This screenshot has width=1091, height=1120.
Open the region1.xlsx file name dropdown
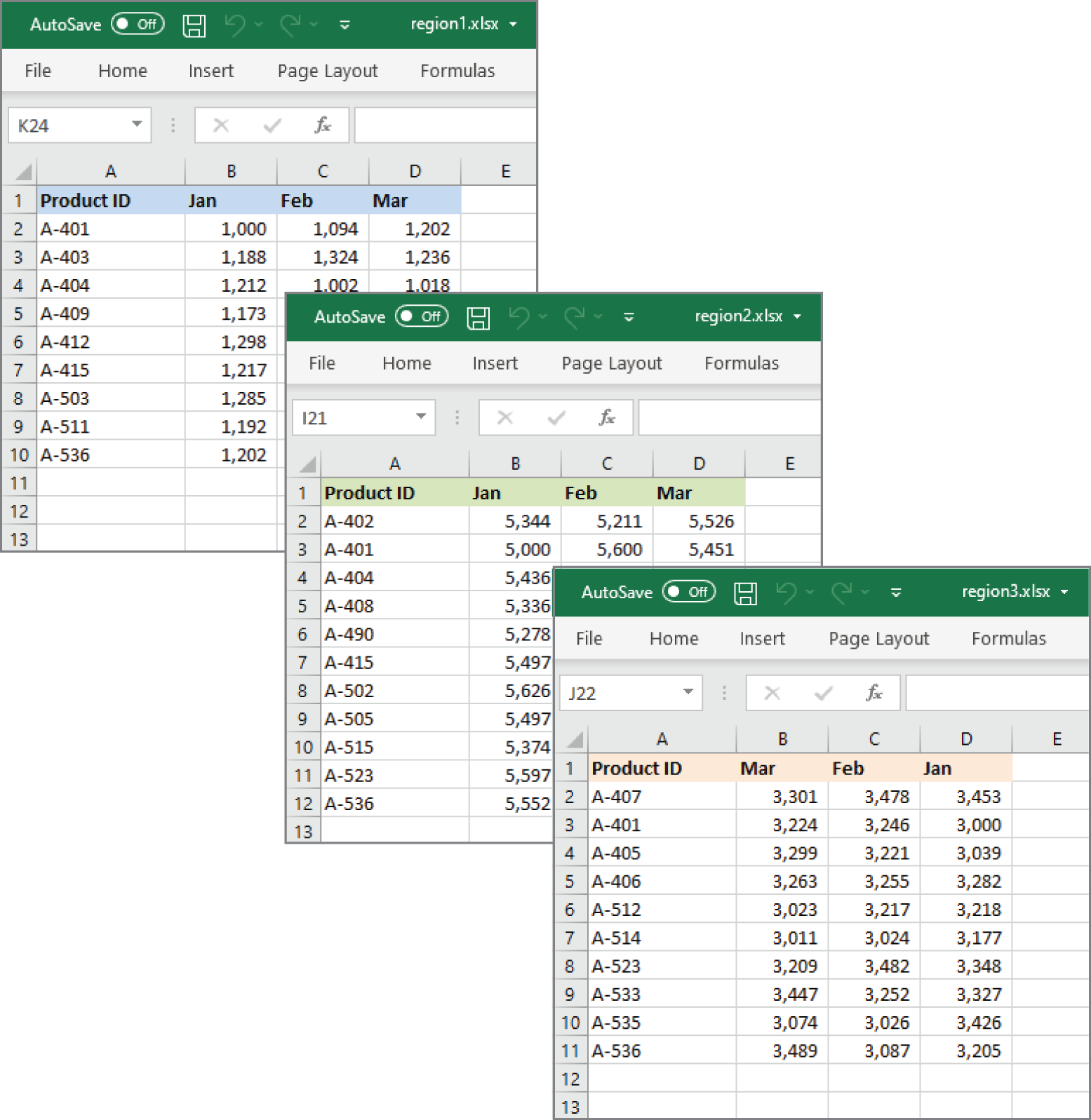[x=514, y=25]
